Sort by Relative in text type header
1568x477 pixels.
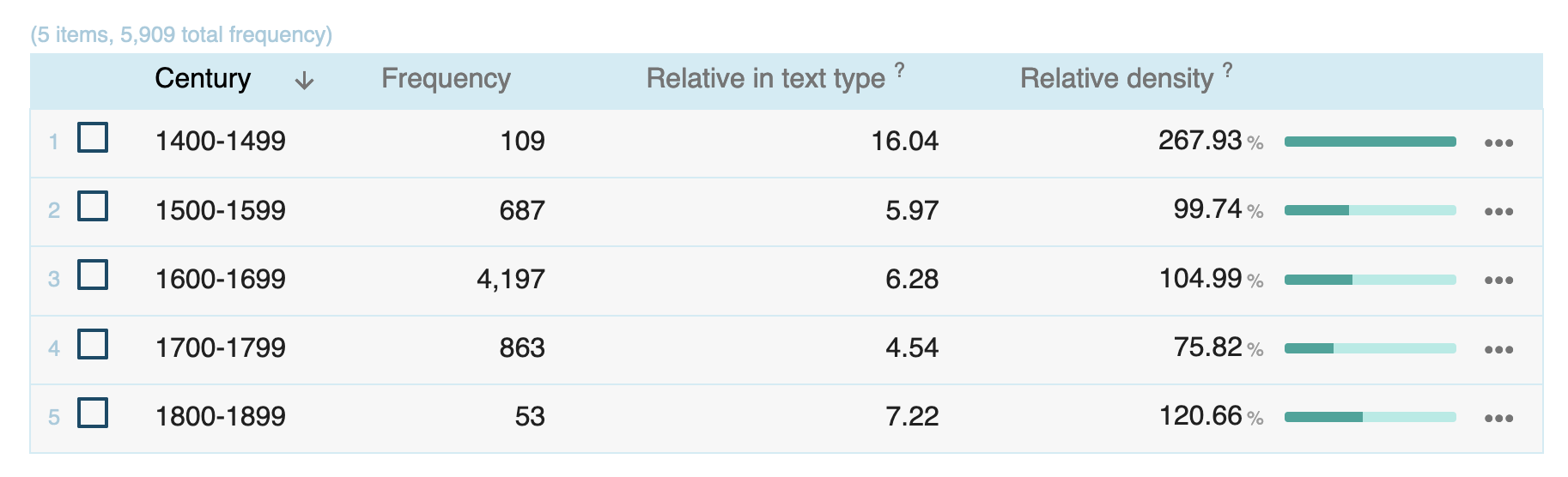765,79
